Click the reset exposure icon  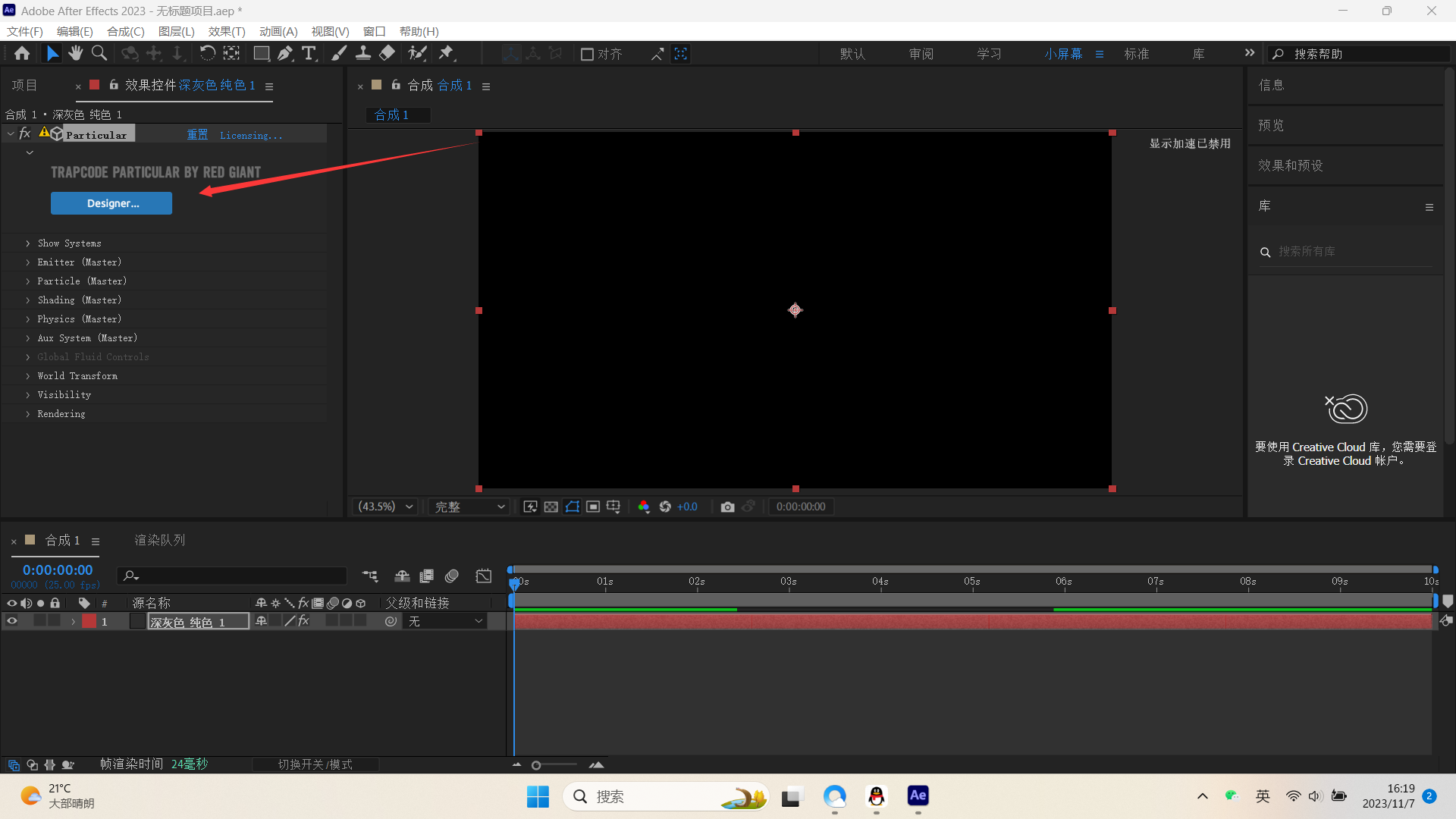665,507
